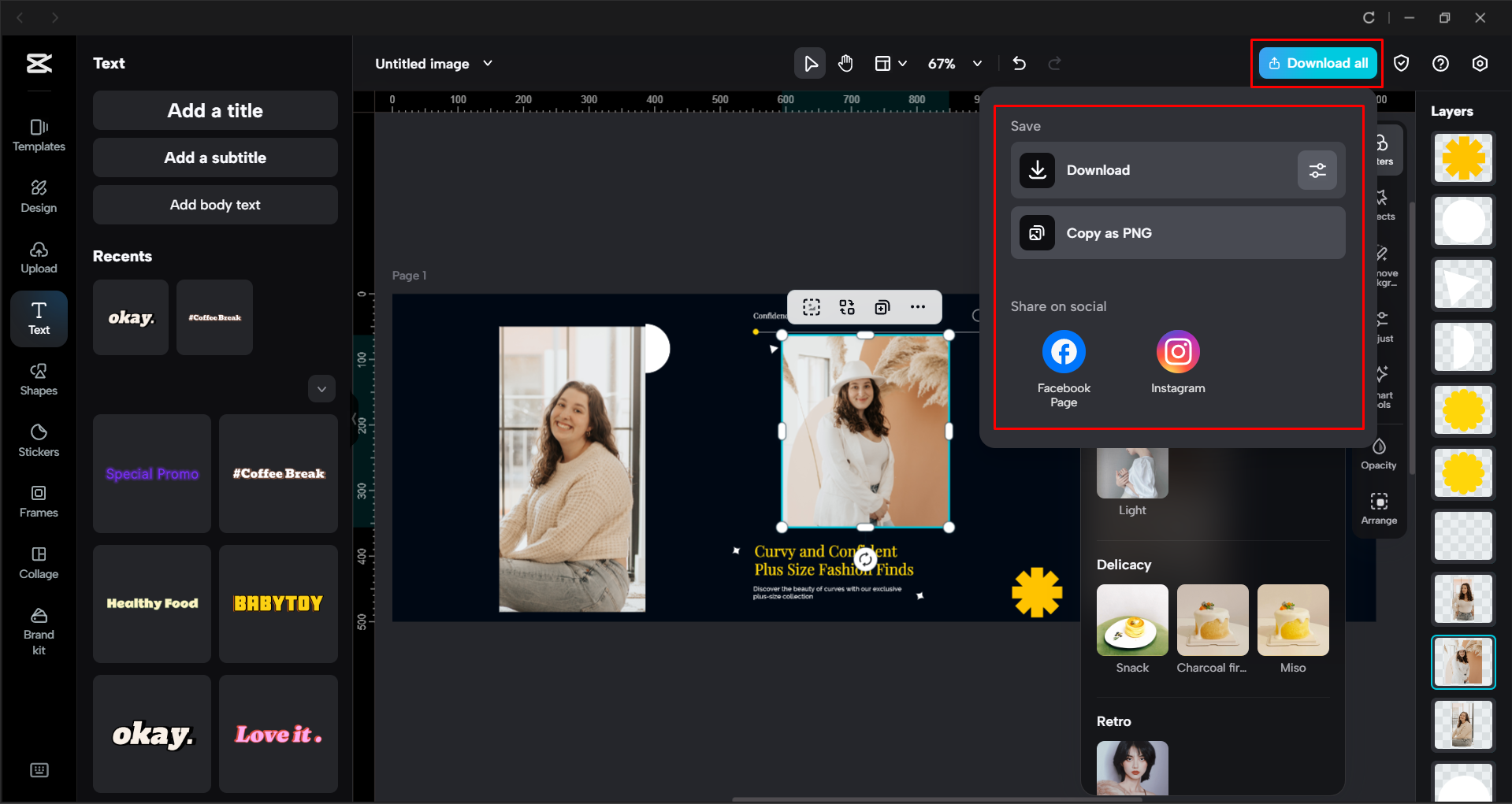Image resolution: width=1512 pixels, height=804 pixels.
Task: Share to Facebook Page
Action: tap(1063, 352)
